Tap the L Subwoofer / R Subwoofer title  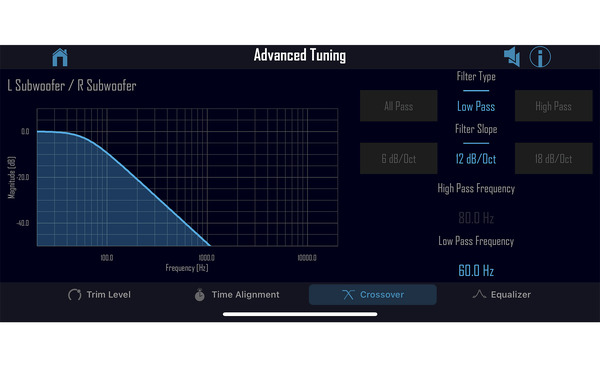pos(72,86)
